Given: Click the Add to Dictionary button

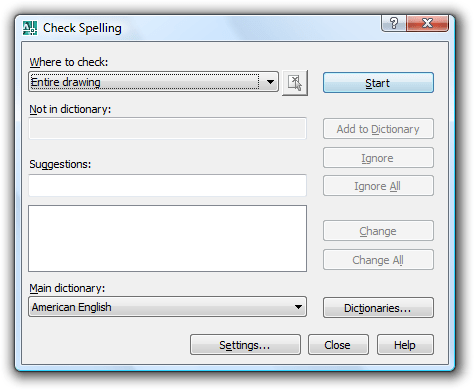Looking at the screenshot, I should 378,129.
